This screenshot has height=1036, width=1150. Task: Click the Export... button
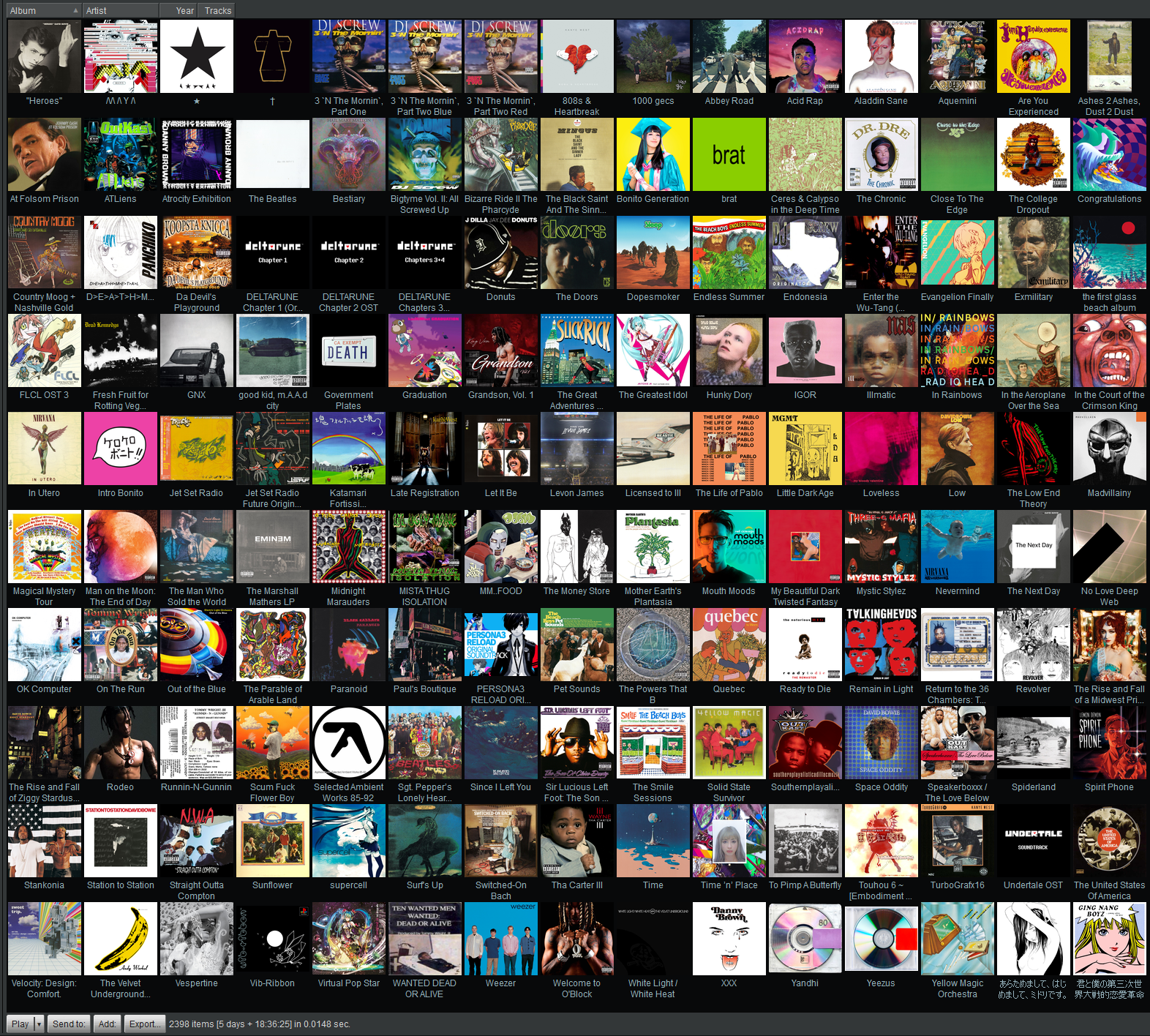pyautogui.click(x=143, y=1024)
